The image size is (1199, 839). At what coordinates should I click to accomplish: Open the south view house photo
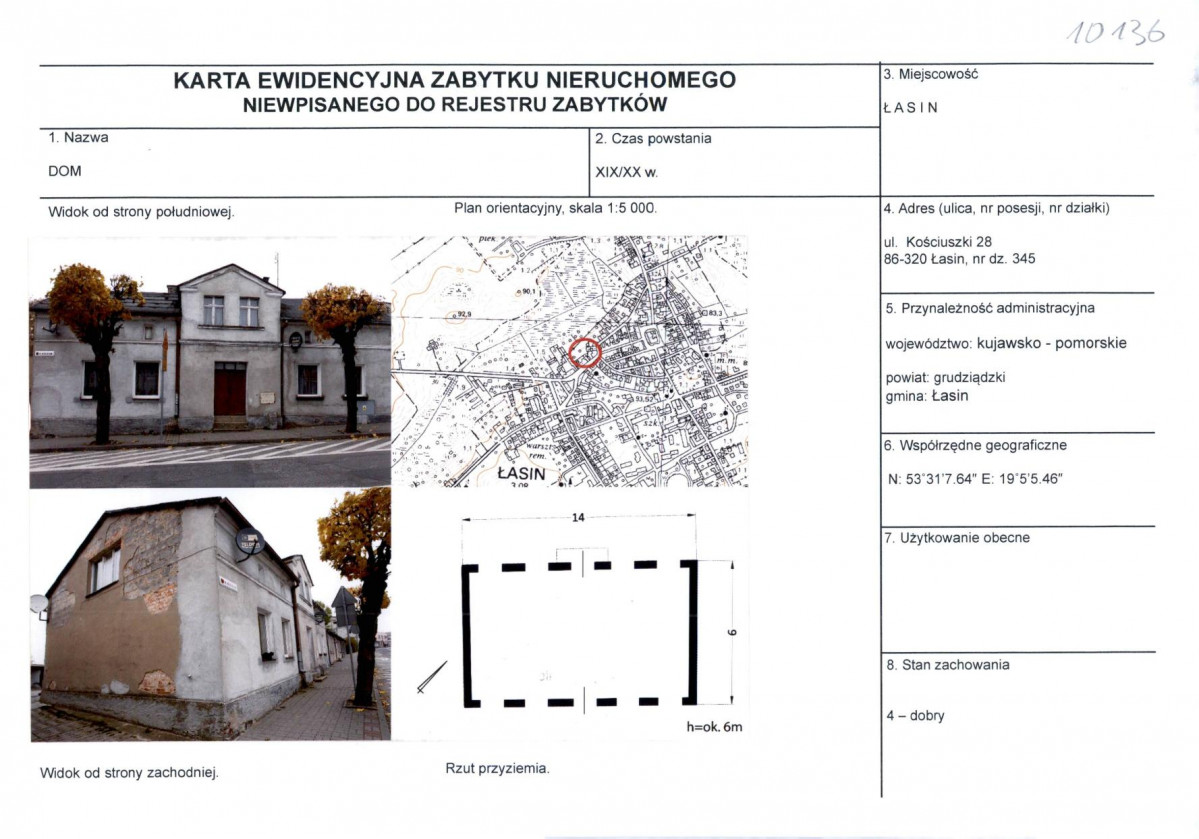click(x=210, y=363)
